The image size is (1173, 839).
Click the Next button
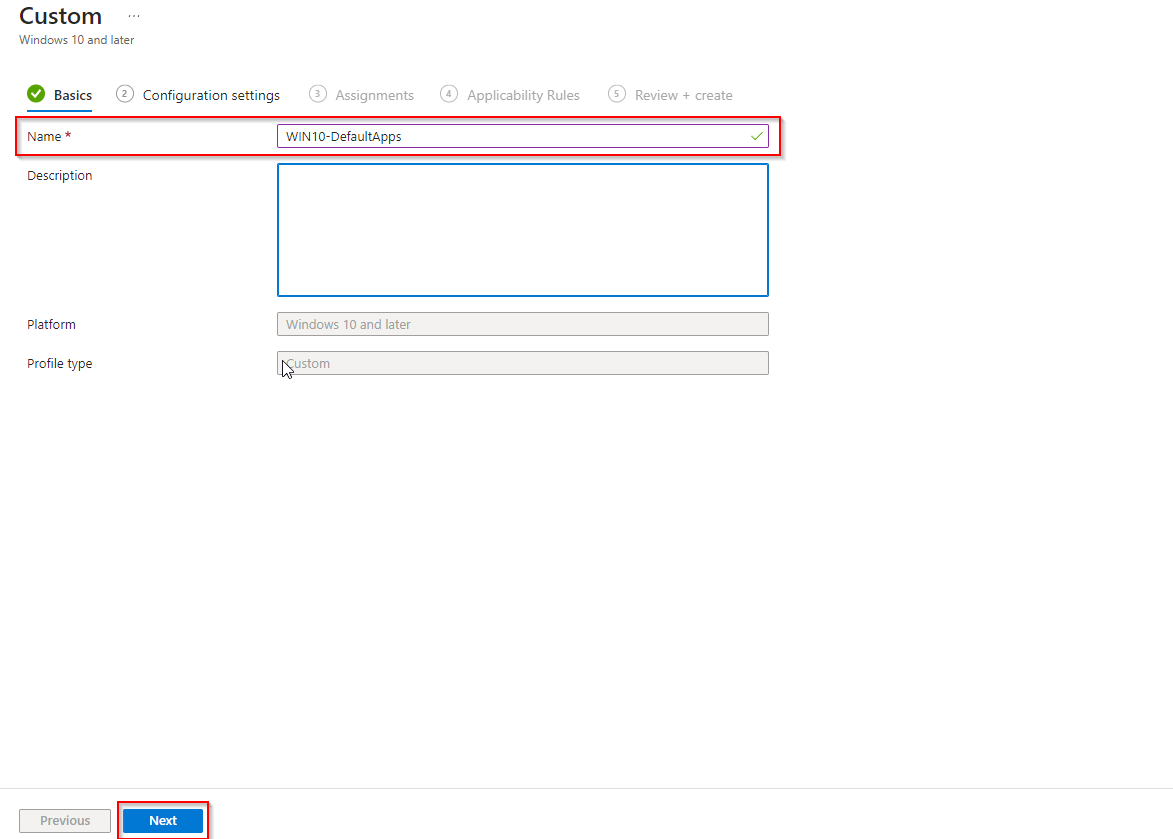(163, 820)
